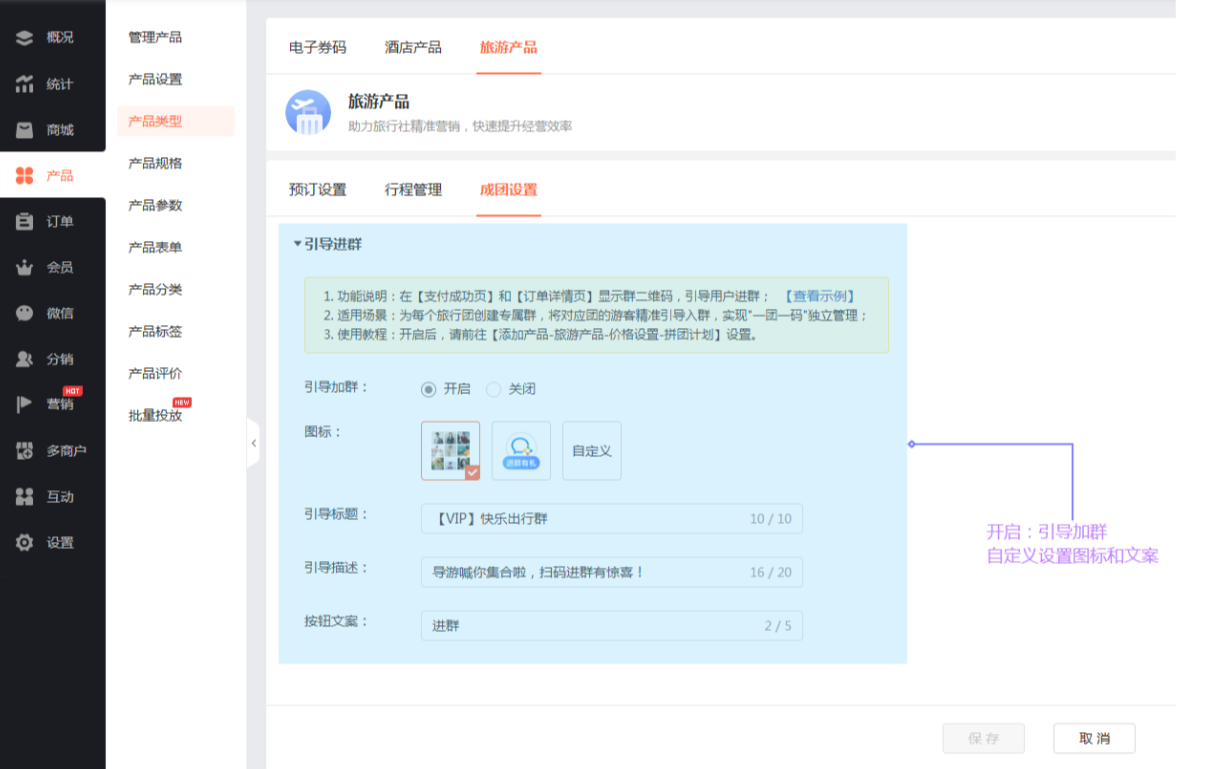Open the 查看示例 link
Image resolution: width=1228 pixels, height=769 pixels.
819,296
